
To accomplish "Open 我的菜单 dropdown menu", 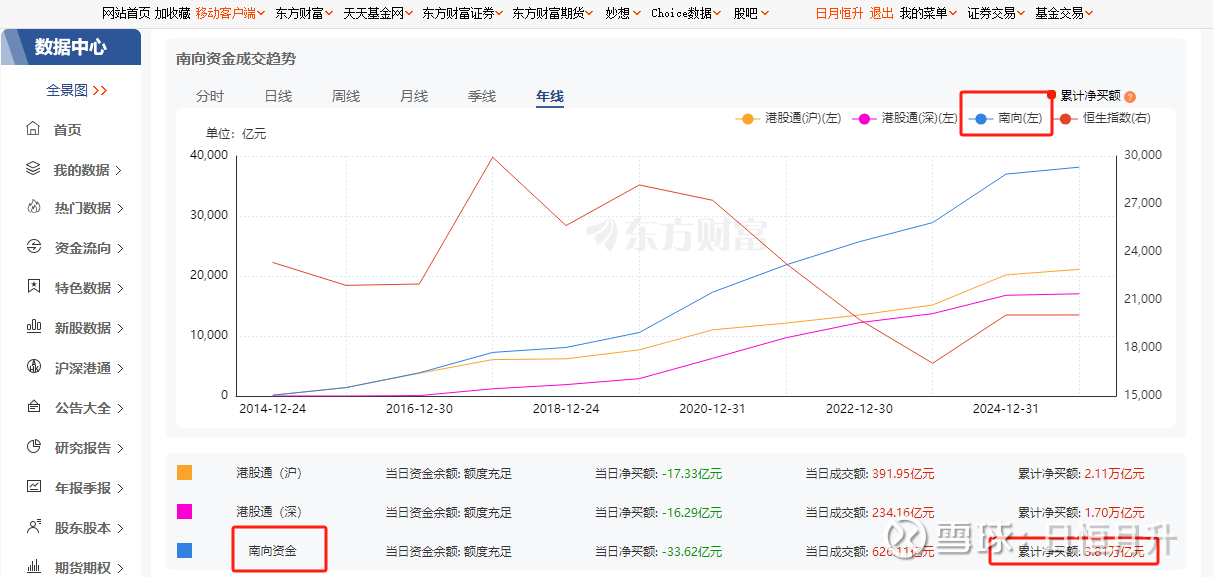I will point(928,13).
